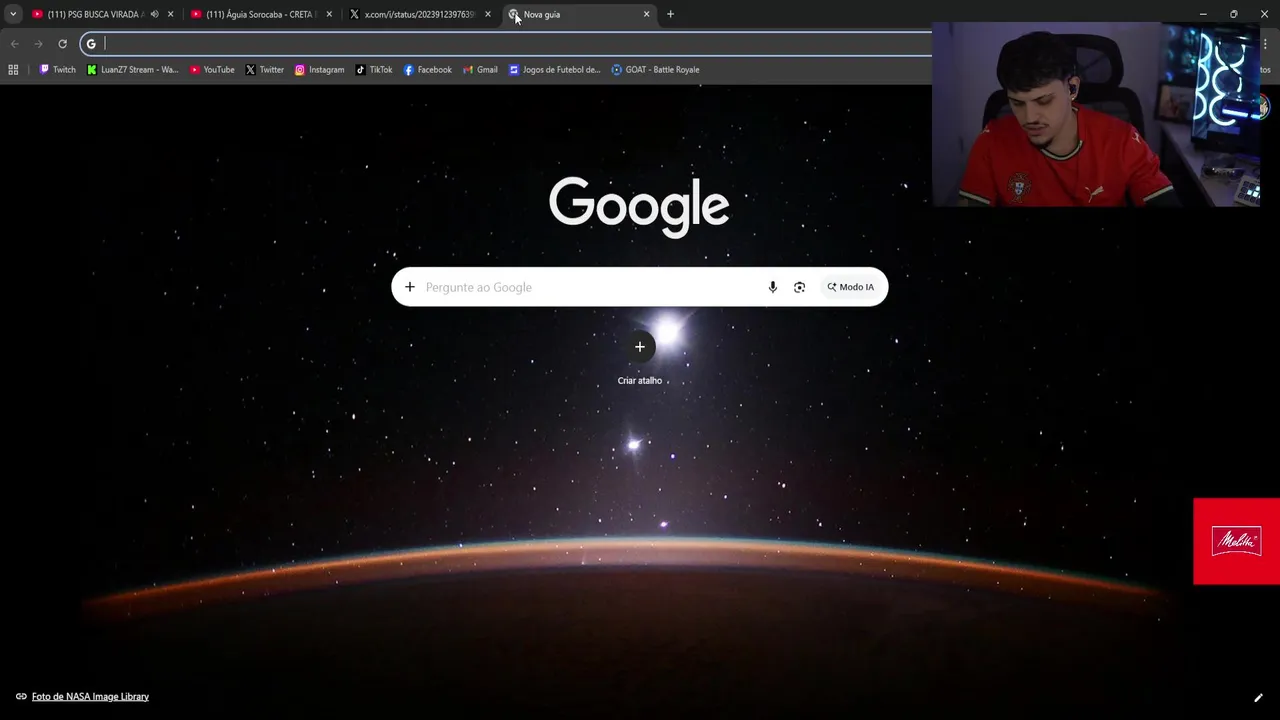The width and height of the screenshot is (1280, 720).
Task: Close the Nova guia tab
Action: pyautogui.click(x=646, y=14)
